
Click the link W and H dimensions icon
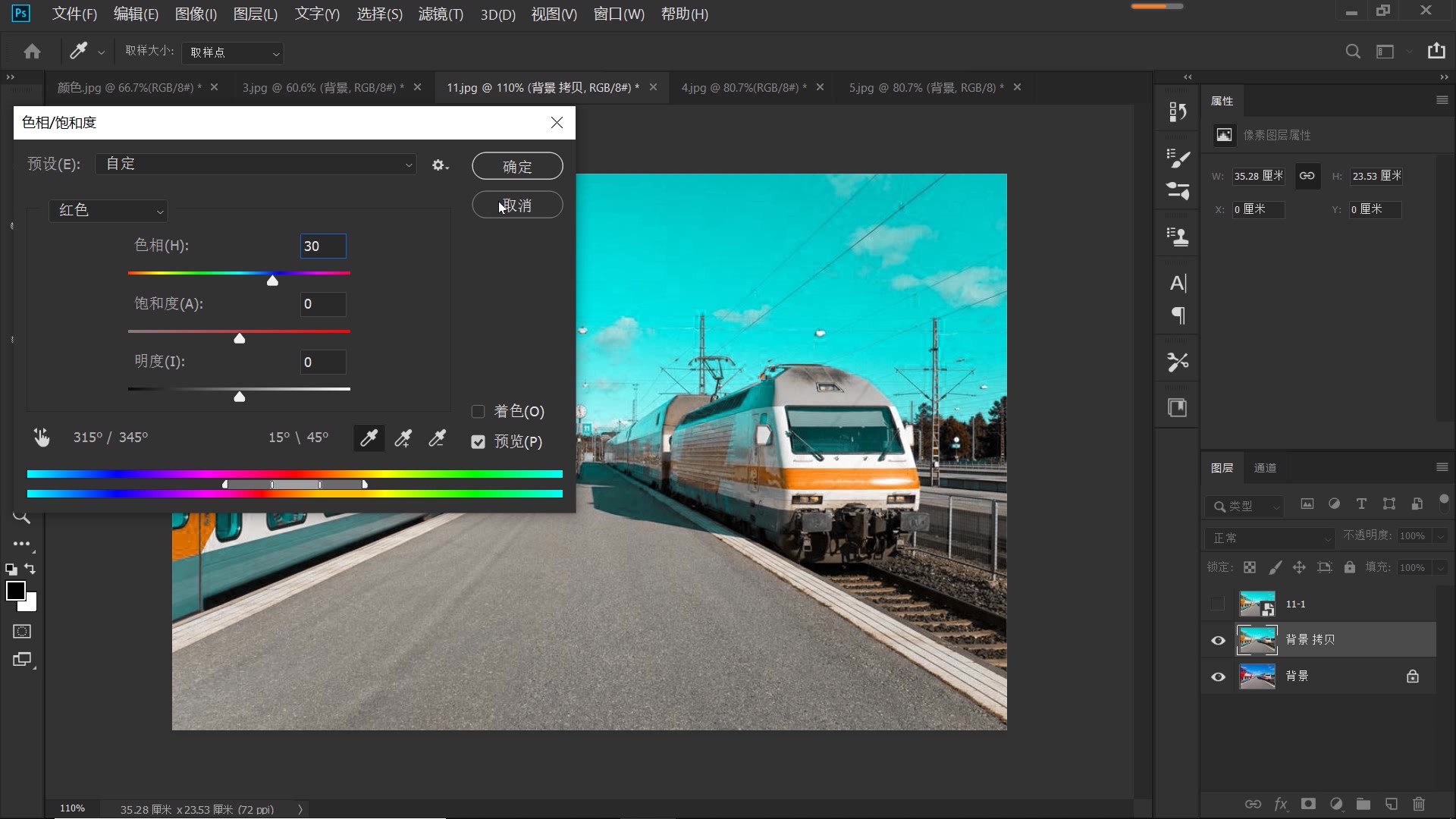[x=1307, y=176]
